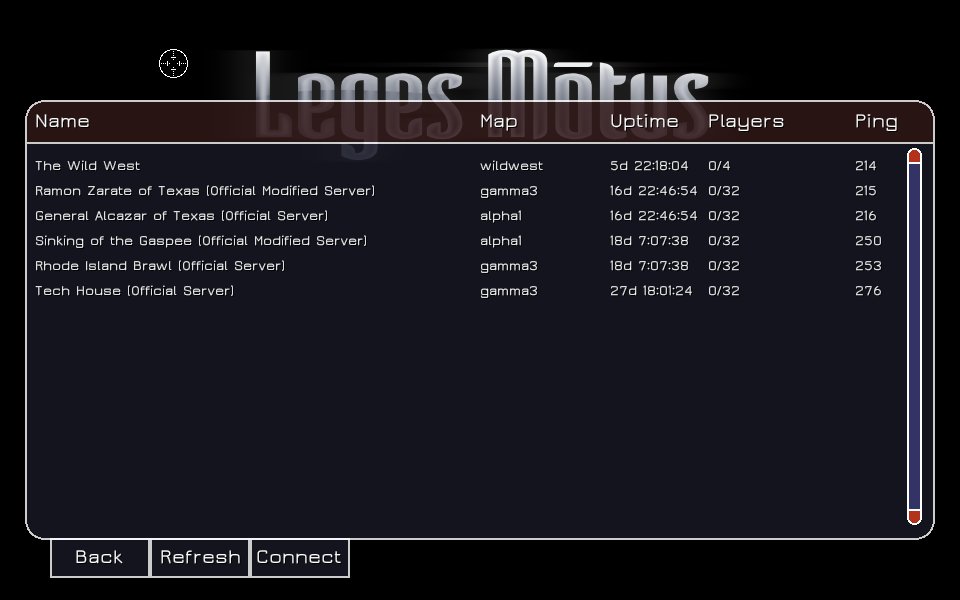This screenshot has height=600, width=960.
Task: Click ping value 214
Action: point(866,166)
